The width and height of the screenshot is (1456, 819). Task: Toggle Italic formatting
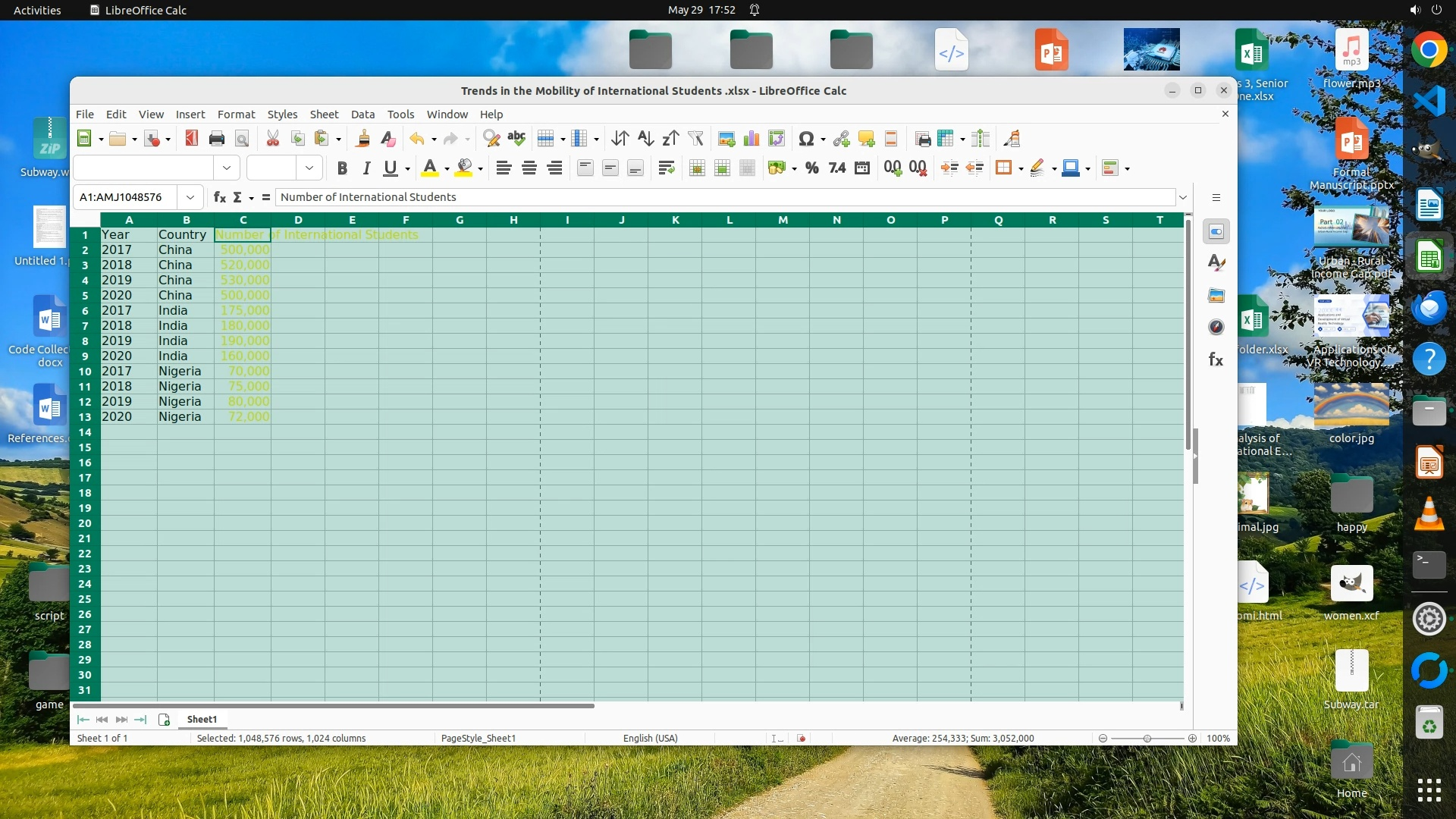click(366, 168)
